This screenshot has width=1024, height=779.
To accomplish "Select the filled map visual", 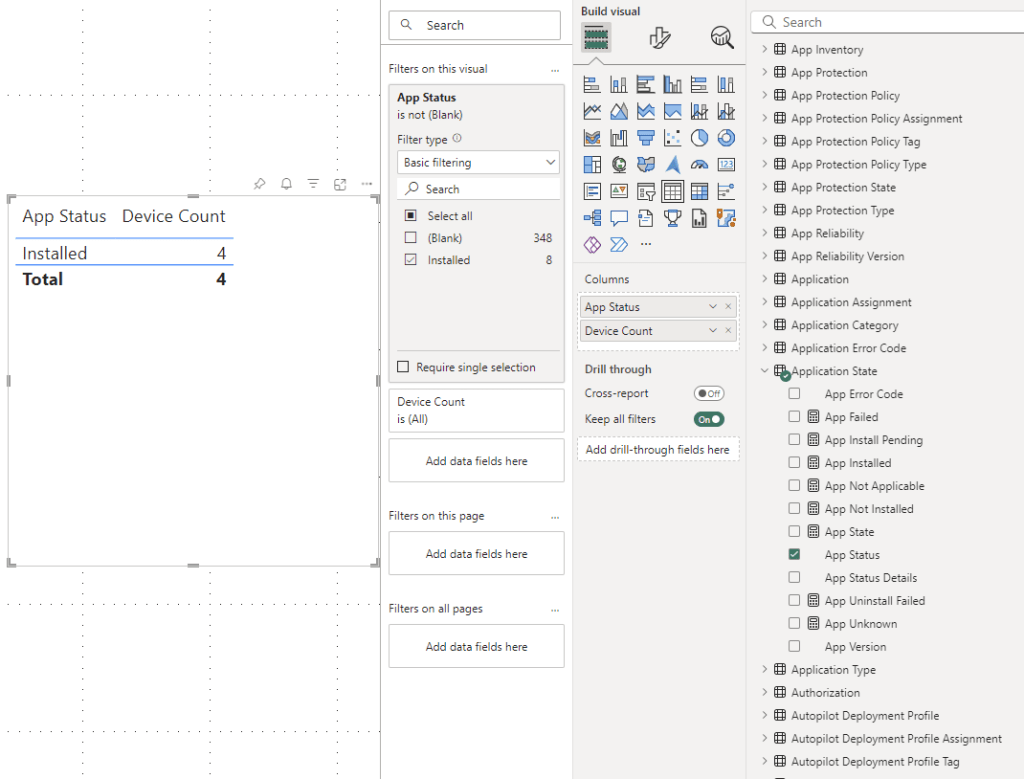I will (x=645, y=165).
